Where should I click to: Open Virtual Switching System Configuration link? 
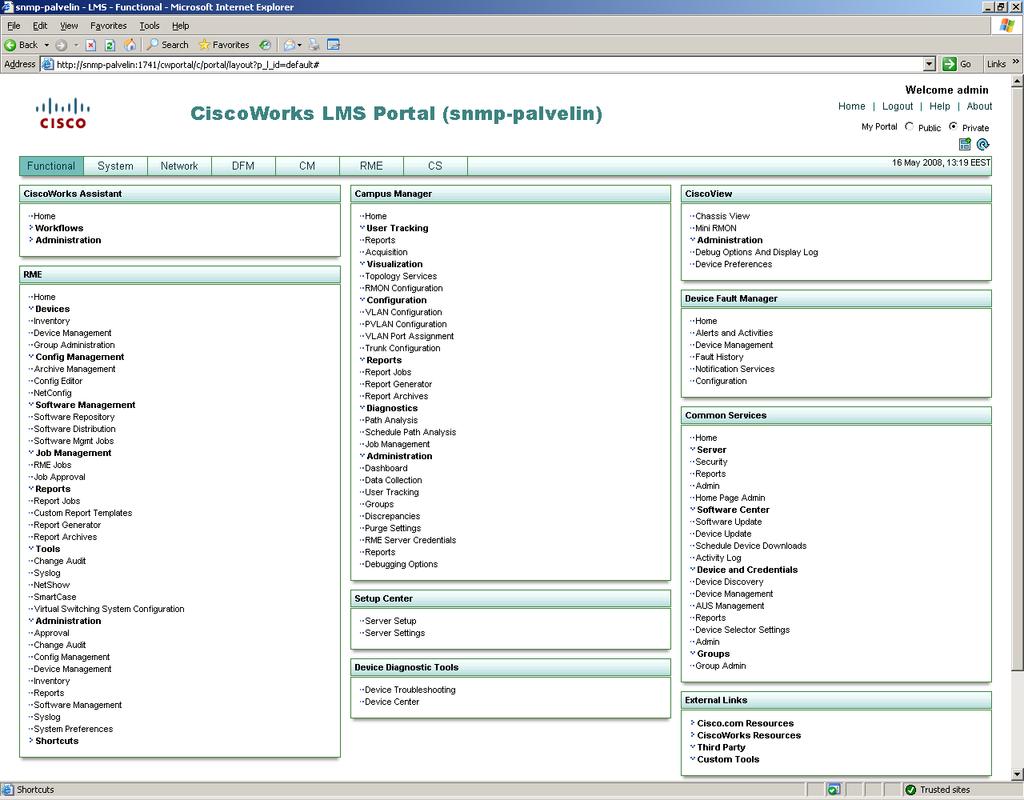tap(109, 609)
